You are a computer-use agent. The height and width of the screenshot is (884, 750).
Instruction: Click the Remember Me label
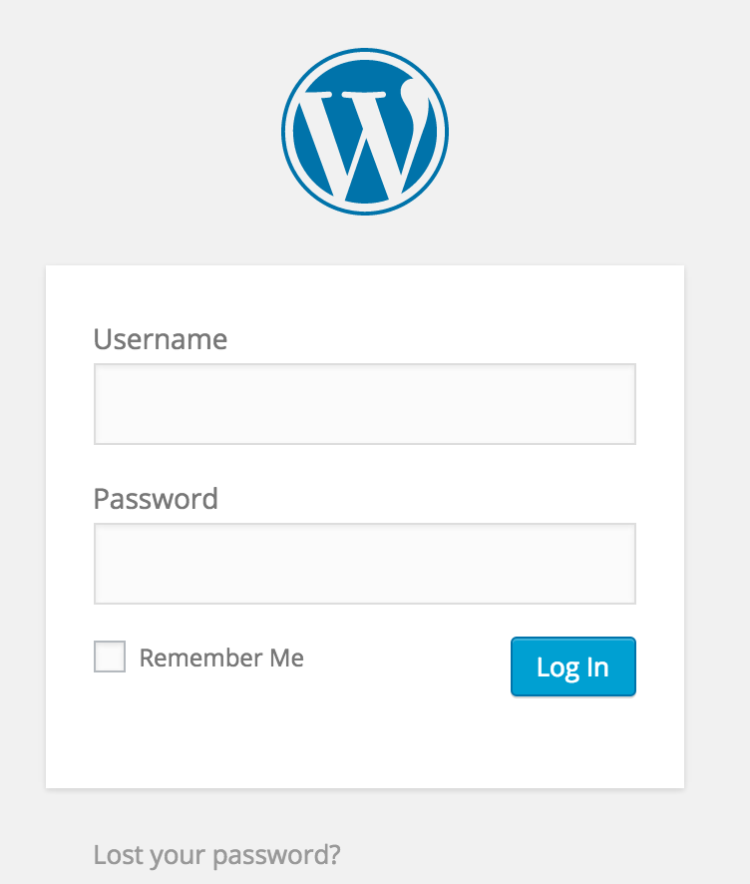click(221, 657)
